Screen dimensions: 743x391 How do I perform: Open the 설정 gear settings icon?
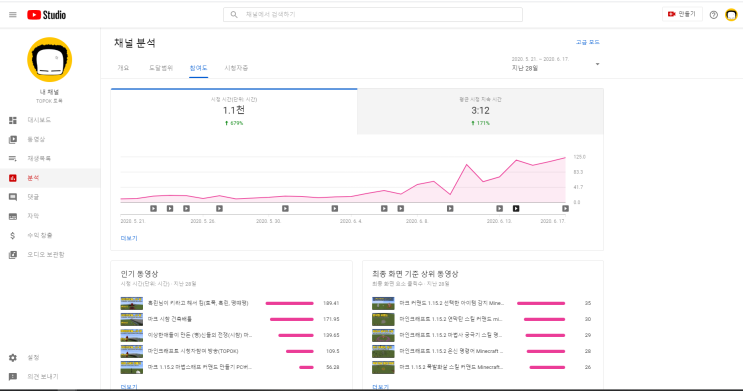click(x=13, y=357)
